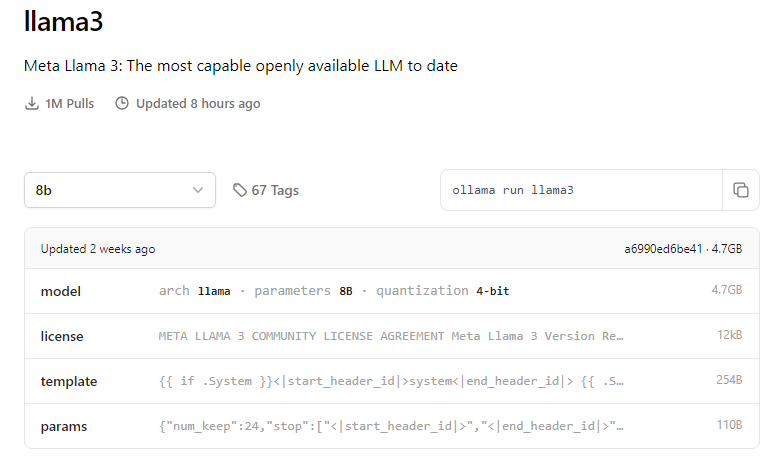This screenshot has height=460, width=784.
Task: Click the a6990ed6be41 digest hash
Action: click(x=660, y=249)
